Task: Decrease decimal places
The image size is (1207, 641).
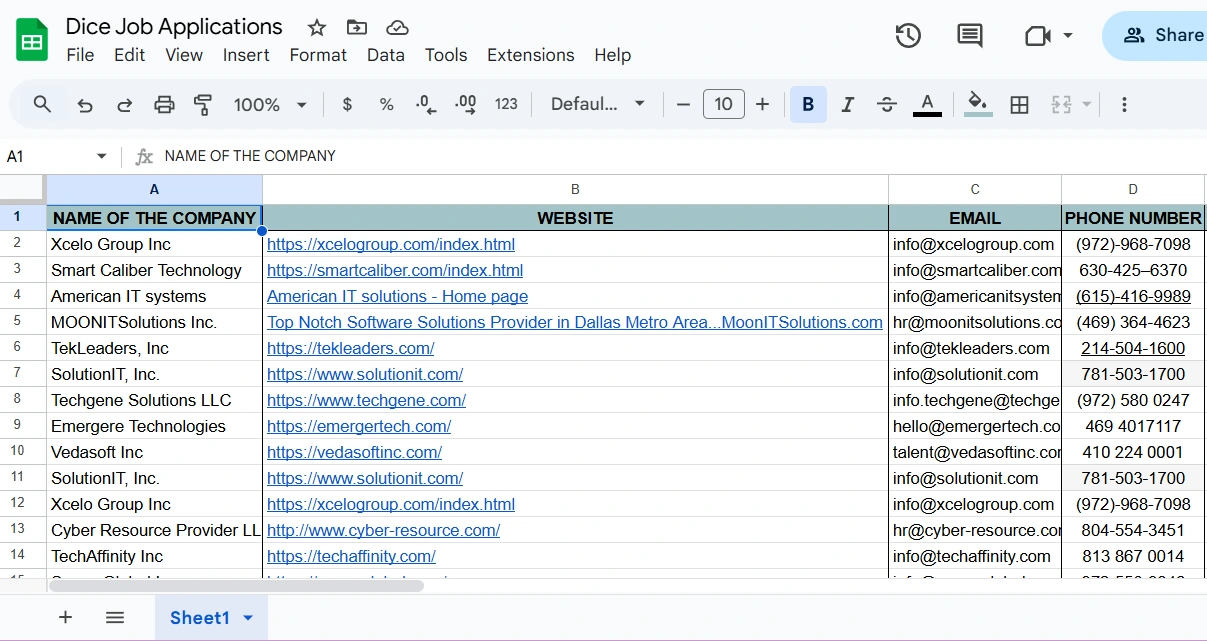Action: click(x=426, y=104)
